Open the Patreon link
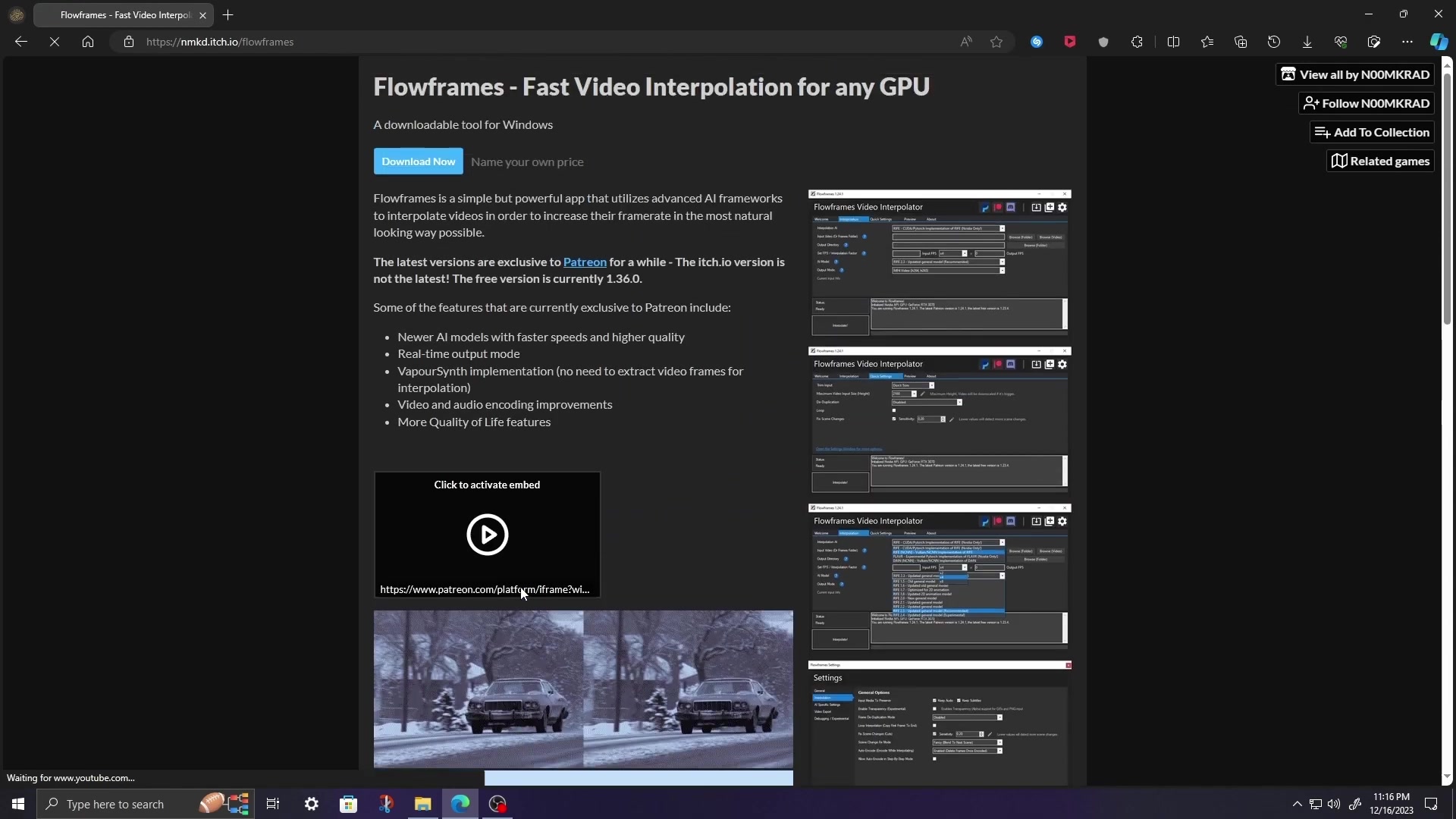Image resolution: width=1456 pixels, height=819 pixels. click(x=585, y=262)
